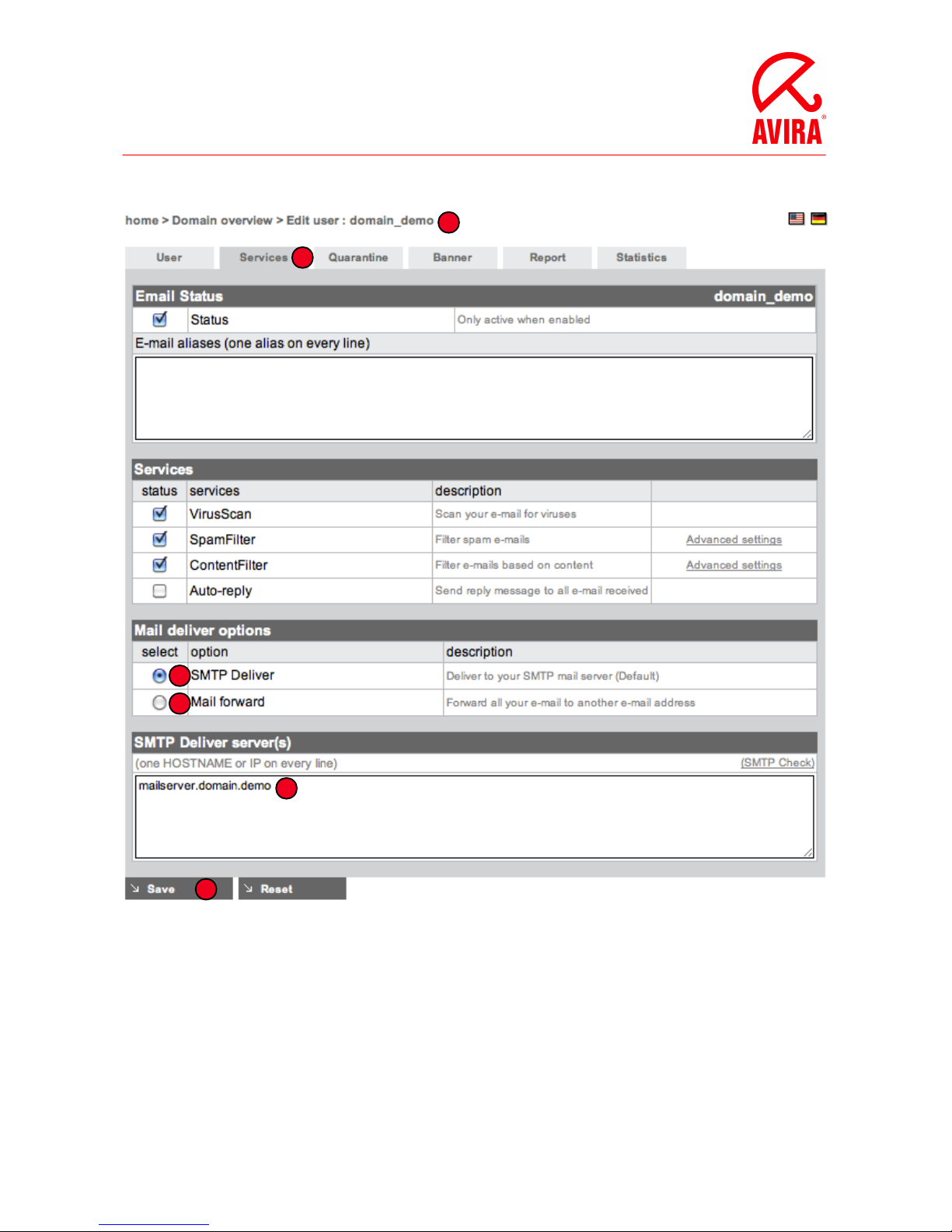952x1232 pixels.
Task: Open the Banner tab
Action: (452, 258)
